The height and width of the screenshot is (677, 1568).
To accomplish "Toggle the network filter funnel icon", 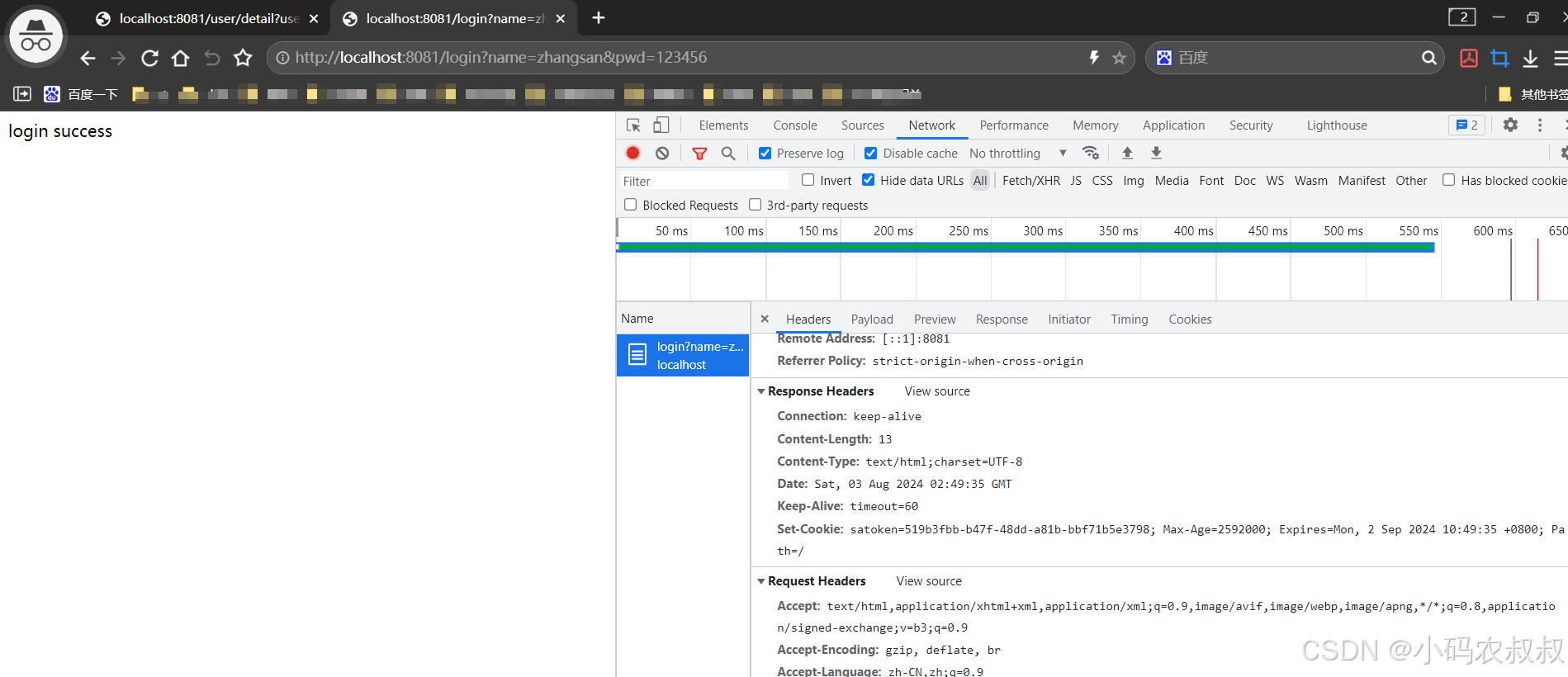I will click(x=699, y=153).
